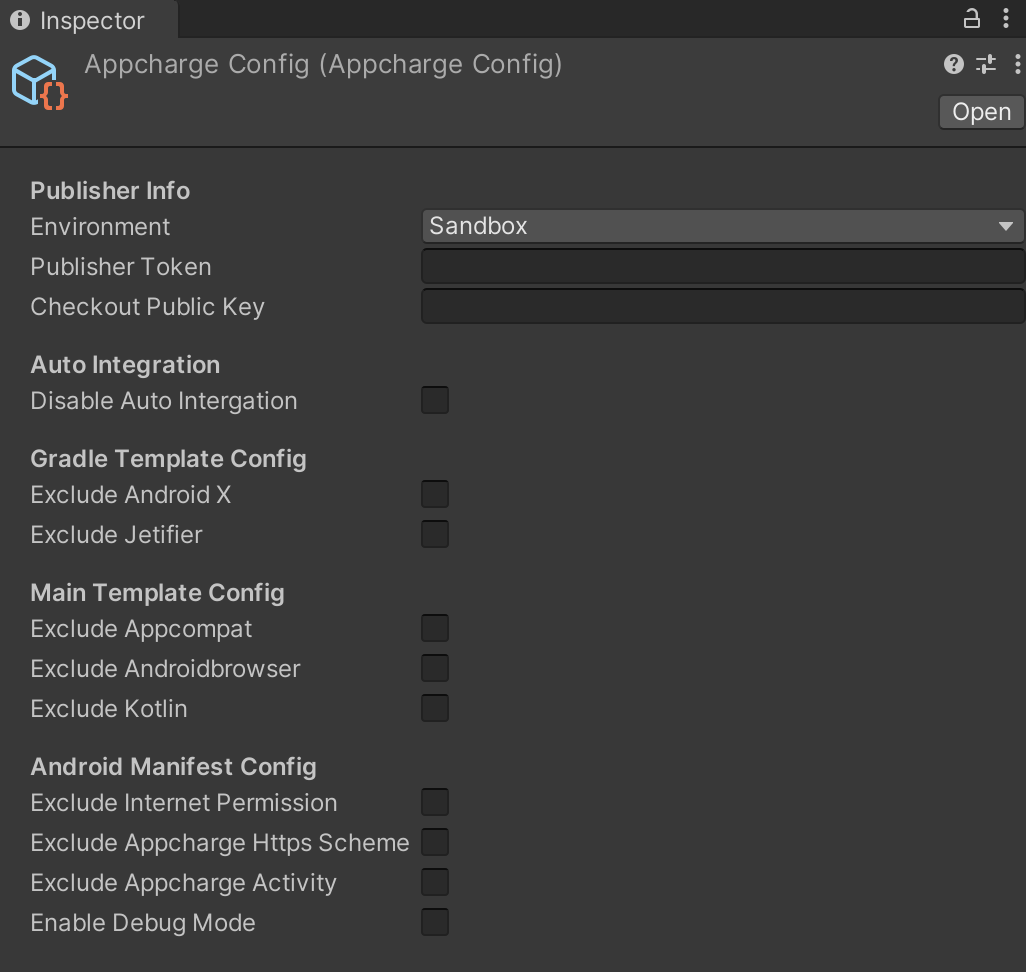The image size is (1026, 972).
Task: Click the Open button
Action: pos(981,112)
